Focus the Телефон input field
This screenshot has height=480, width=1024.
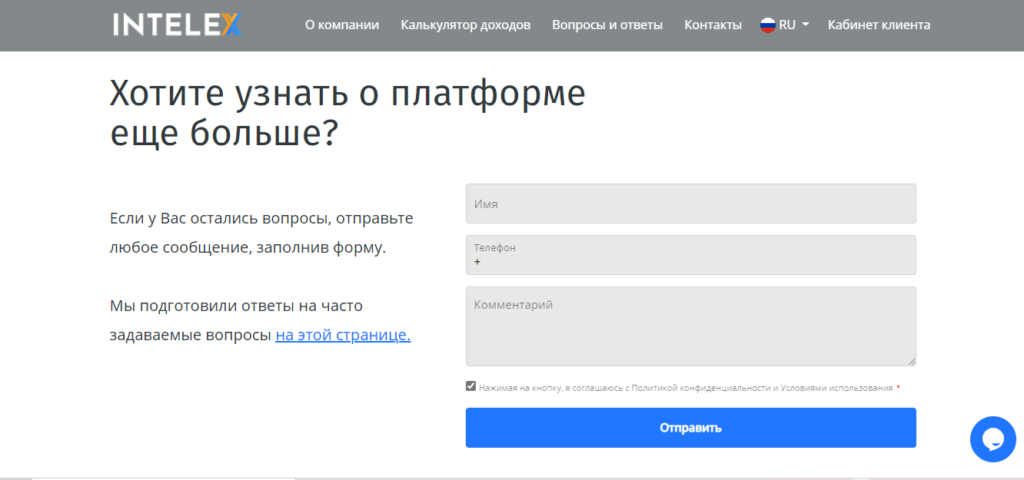(x=691, y=255)
